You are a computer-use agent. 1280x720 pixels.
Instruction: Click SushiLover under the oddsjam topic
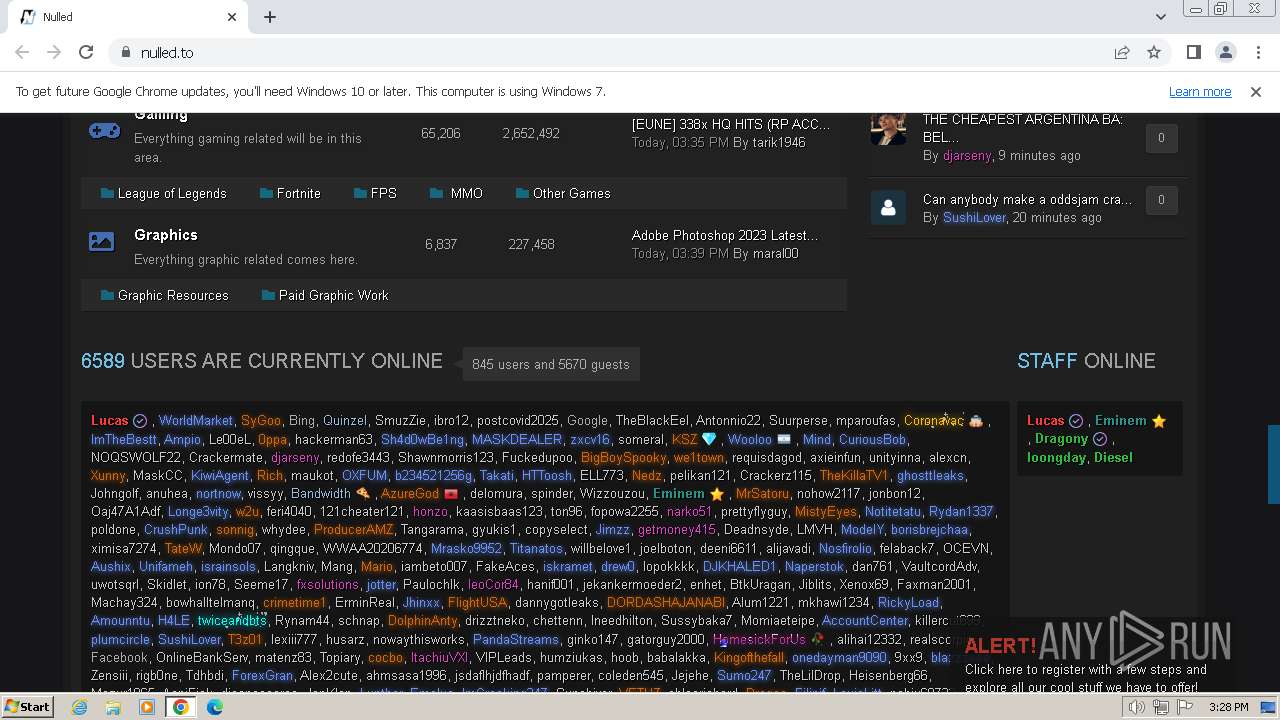click(x=974, y=217)
